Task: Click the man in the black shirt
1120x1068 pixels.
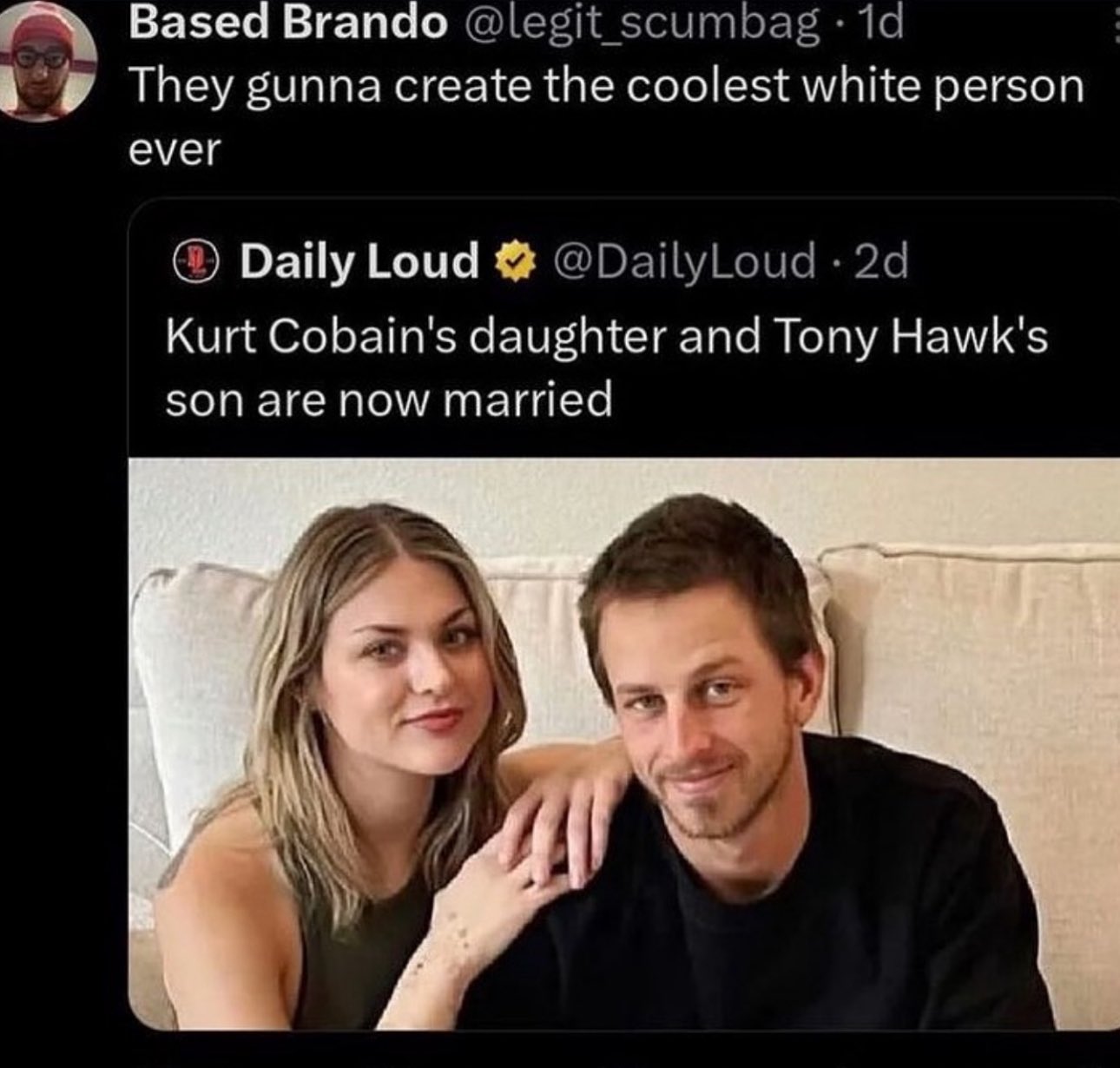Action: 764,781
